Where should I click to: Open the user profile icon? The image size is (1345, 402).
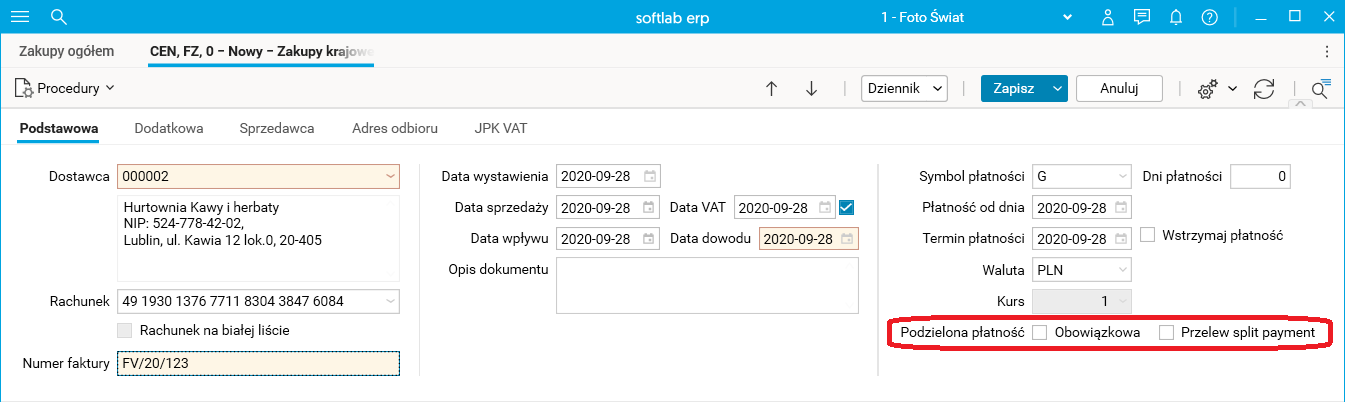(x=1108, y=17)
